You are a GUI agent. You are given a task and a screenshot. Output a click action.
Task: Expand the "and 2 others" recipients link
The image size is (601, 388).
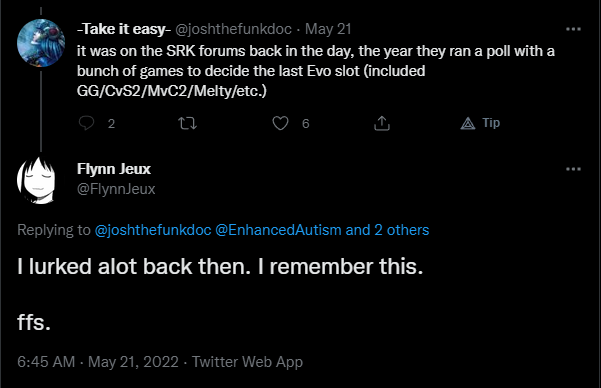pyautogui.click(x=387, y=230)
